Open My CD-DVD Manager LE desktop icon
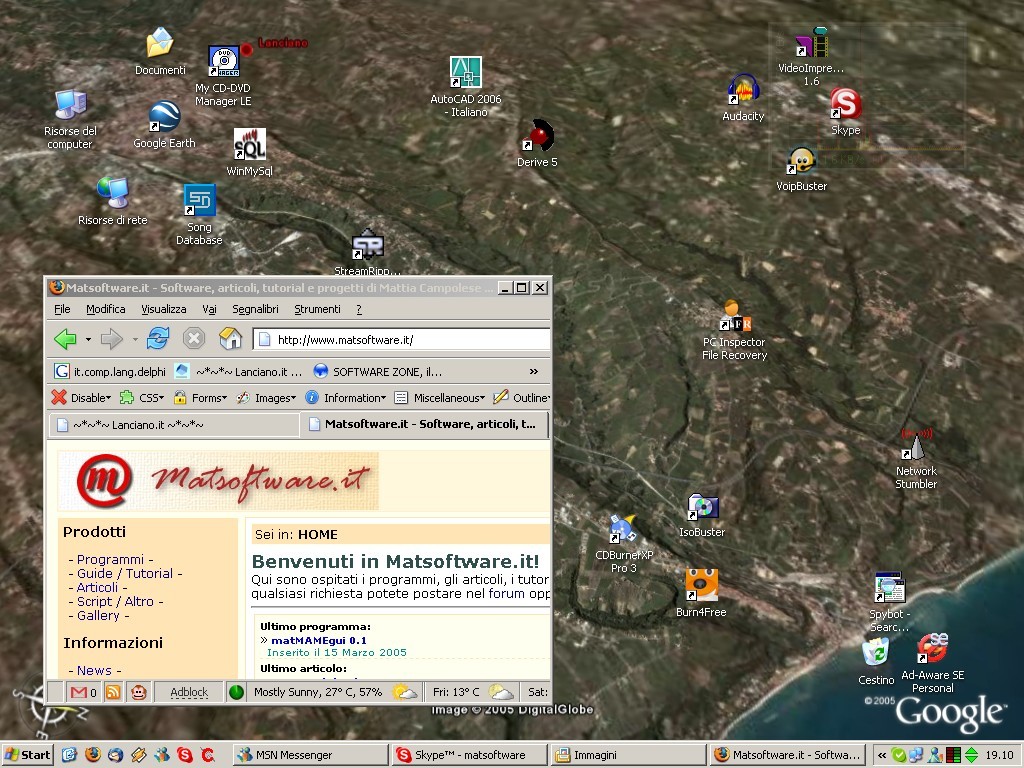Viewport: 1024px width, 768px height. (x=223, y=76)
